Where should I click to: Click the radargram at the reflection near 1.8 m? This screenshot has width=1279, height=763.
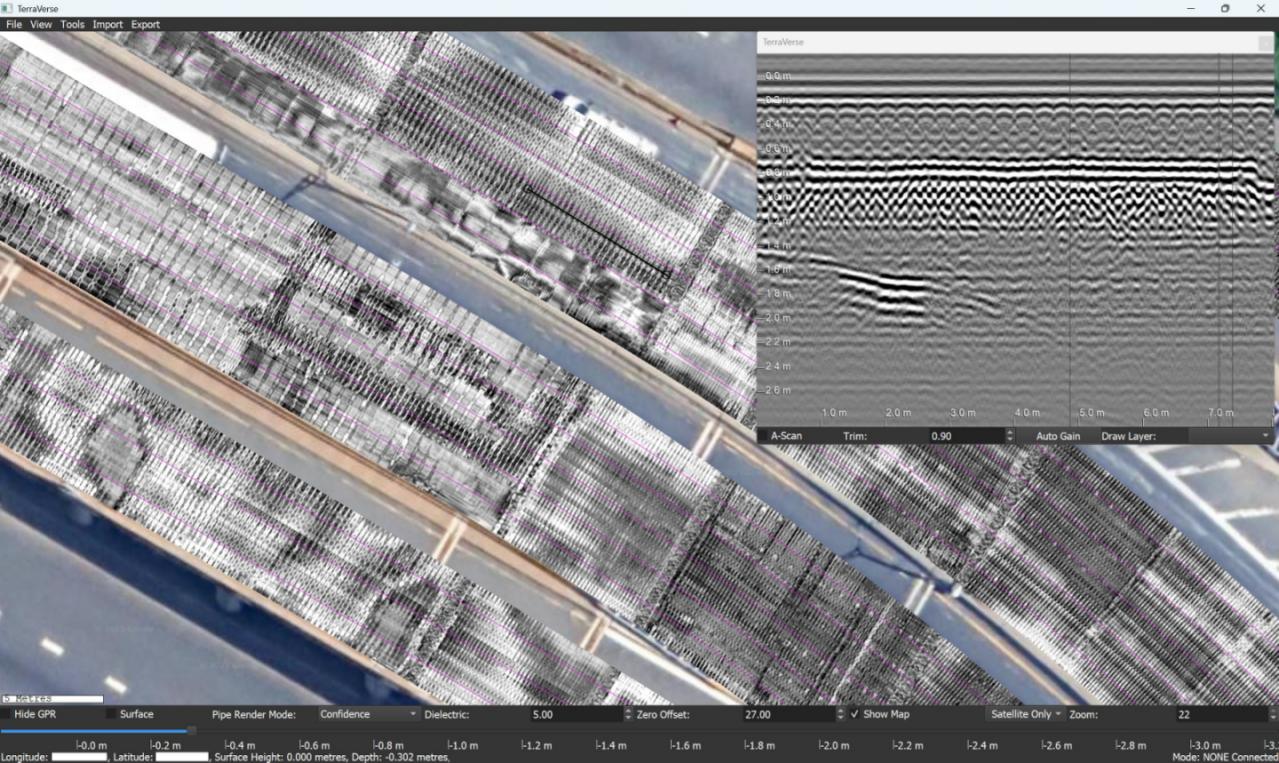(885, 290)
